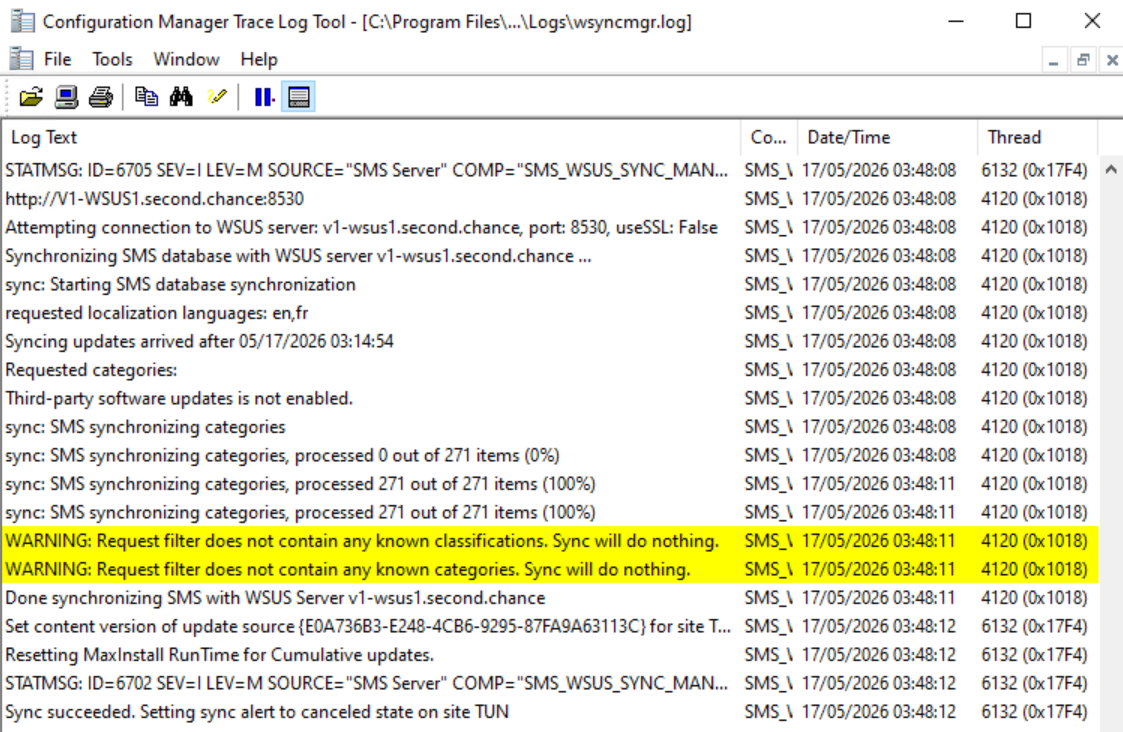Click the Open on Server computer icon

click(x=67, y=97)
